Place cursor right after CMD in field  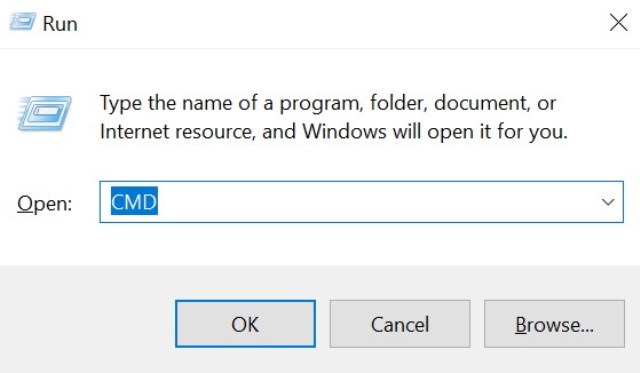click(159, 202)
